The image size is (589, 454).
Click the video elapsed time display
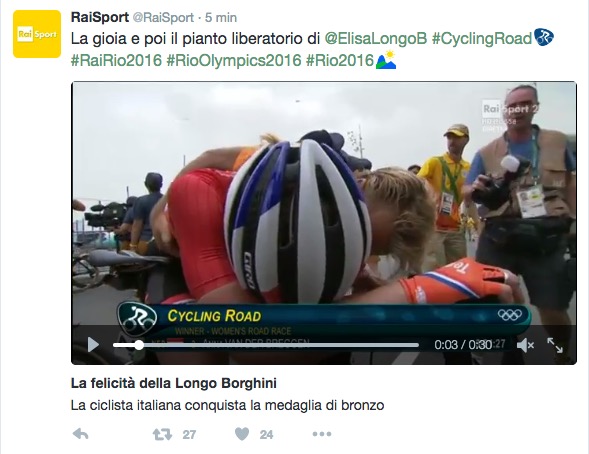point(446,345)
